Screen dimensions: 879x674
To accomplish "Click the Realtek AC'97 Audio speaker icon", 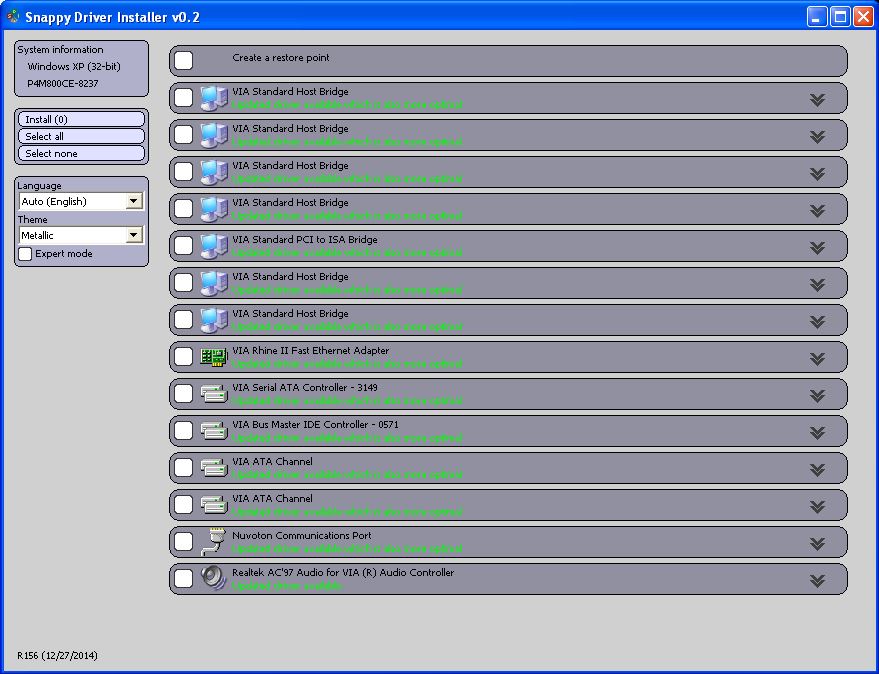I will click(x=214, y=579).
